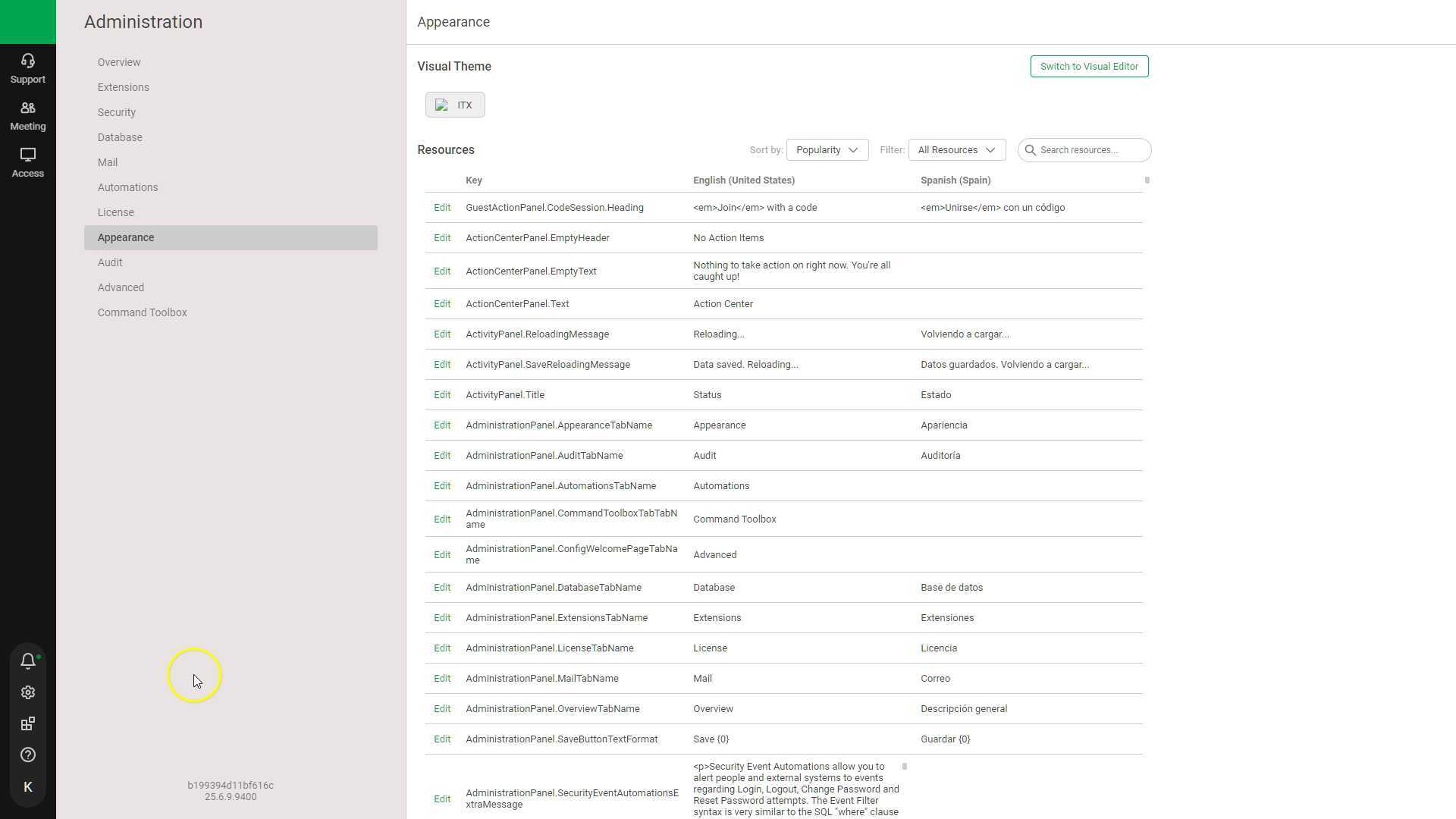The width and height of the screenshot is (1456, 819).
Task: Go to the Security admin tab
Action: [117, 112]
